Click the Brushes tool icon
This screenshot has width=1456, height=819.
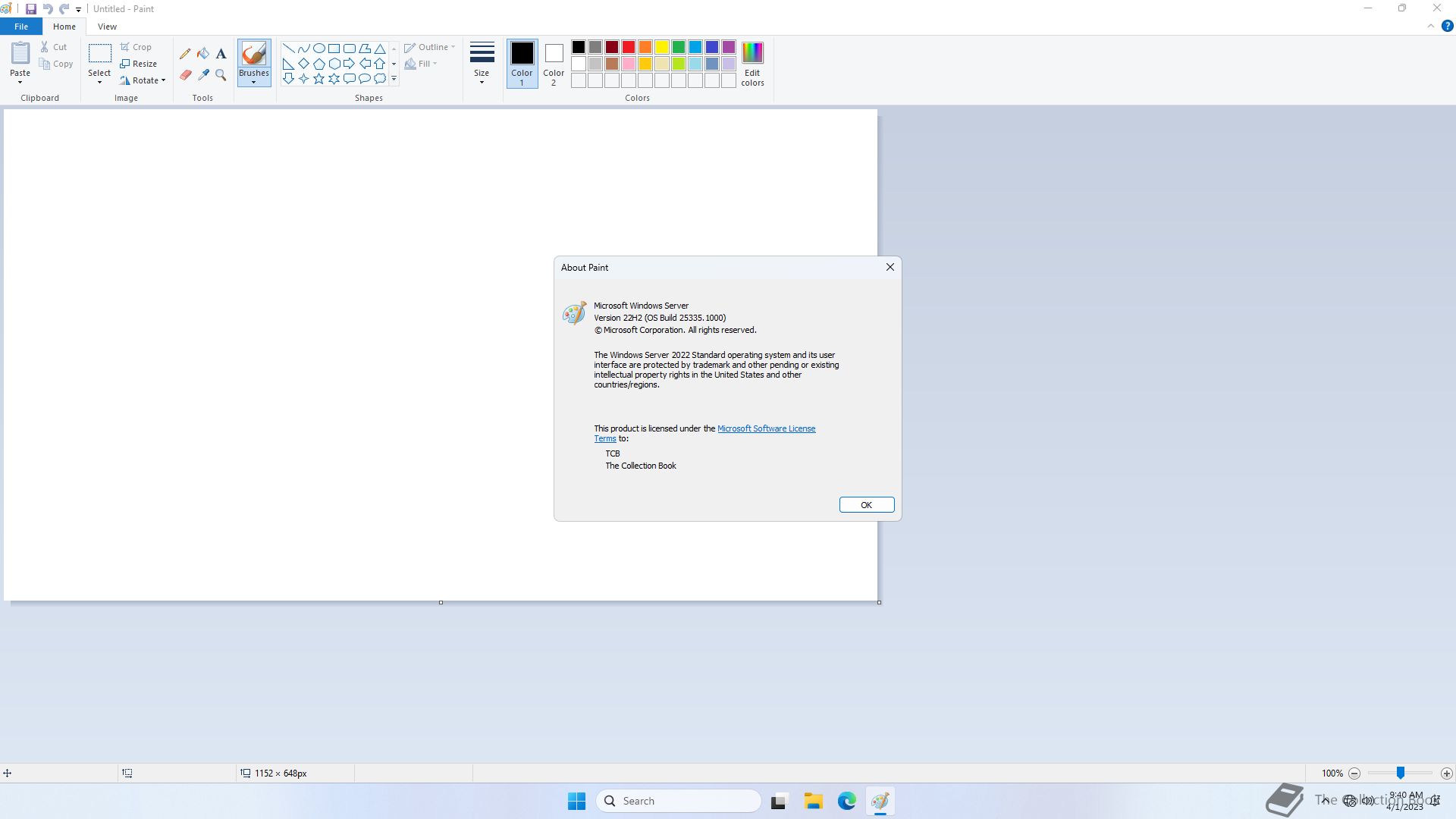point(254,54)
